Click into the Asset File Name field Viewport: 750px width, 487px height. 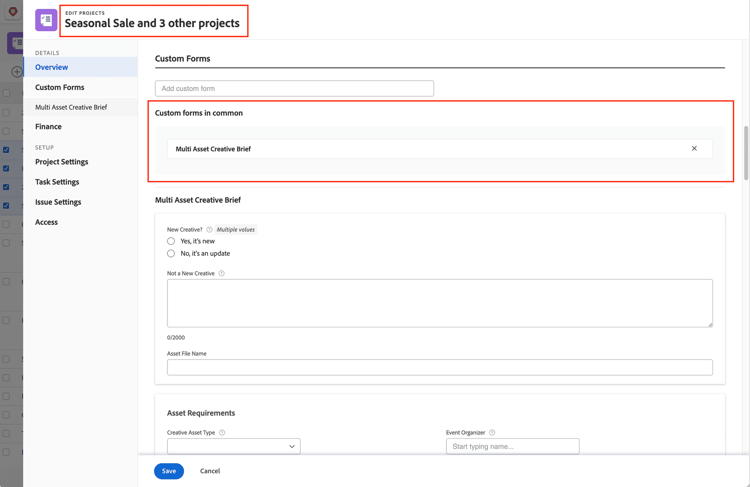439,367
